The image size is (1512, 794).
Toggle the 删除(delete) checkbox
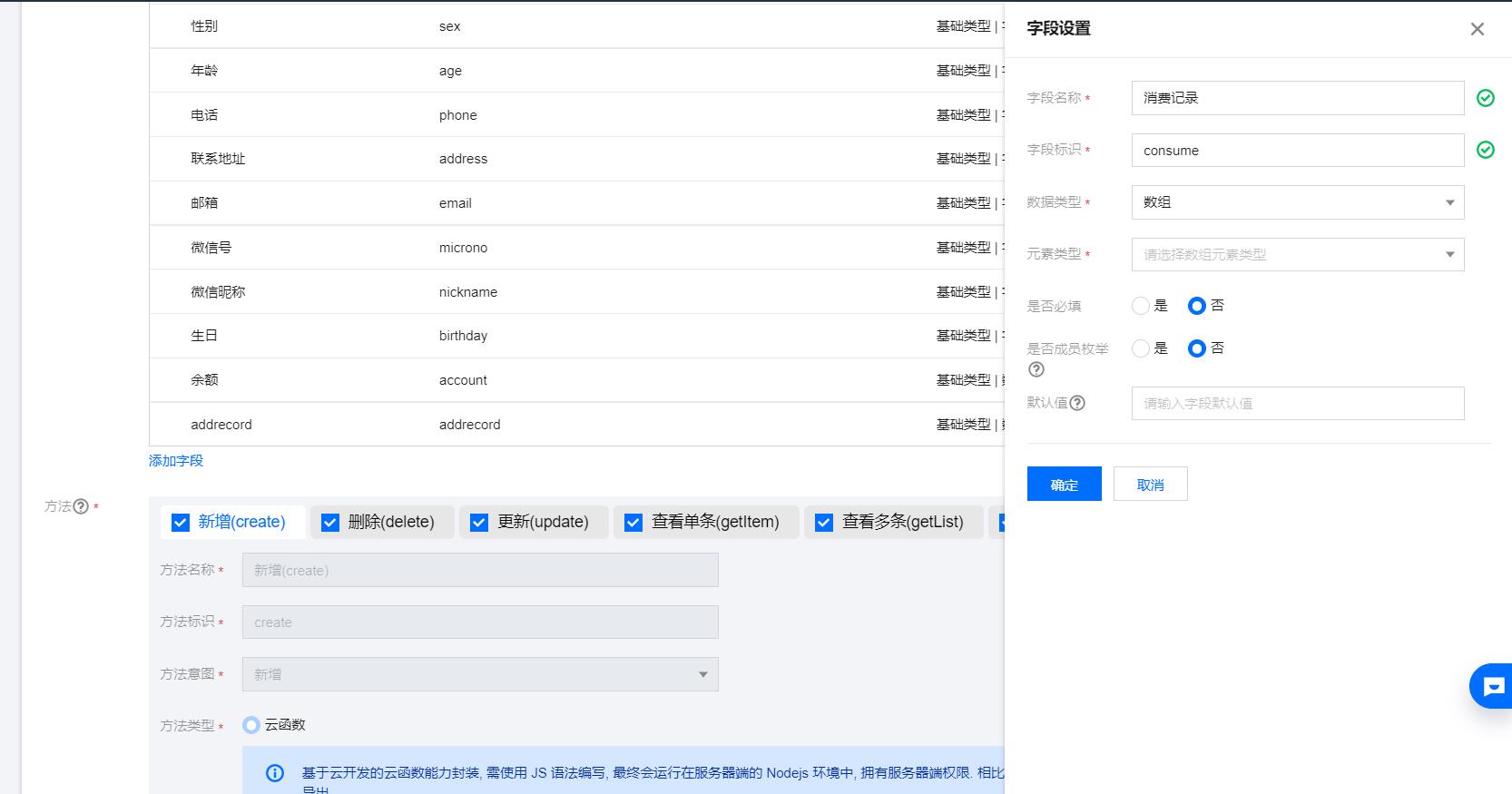[x=330, y=523]
